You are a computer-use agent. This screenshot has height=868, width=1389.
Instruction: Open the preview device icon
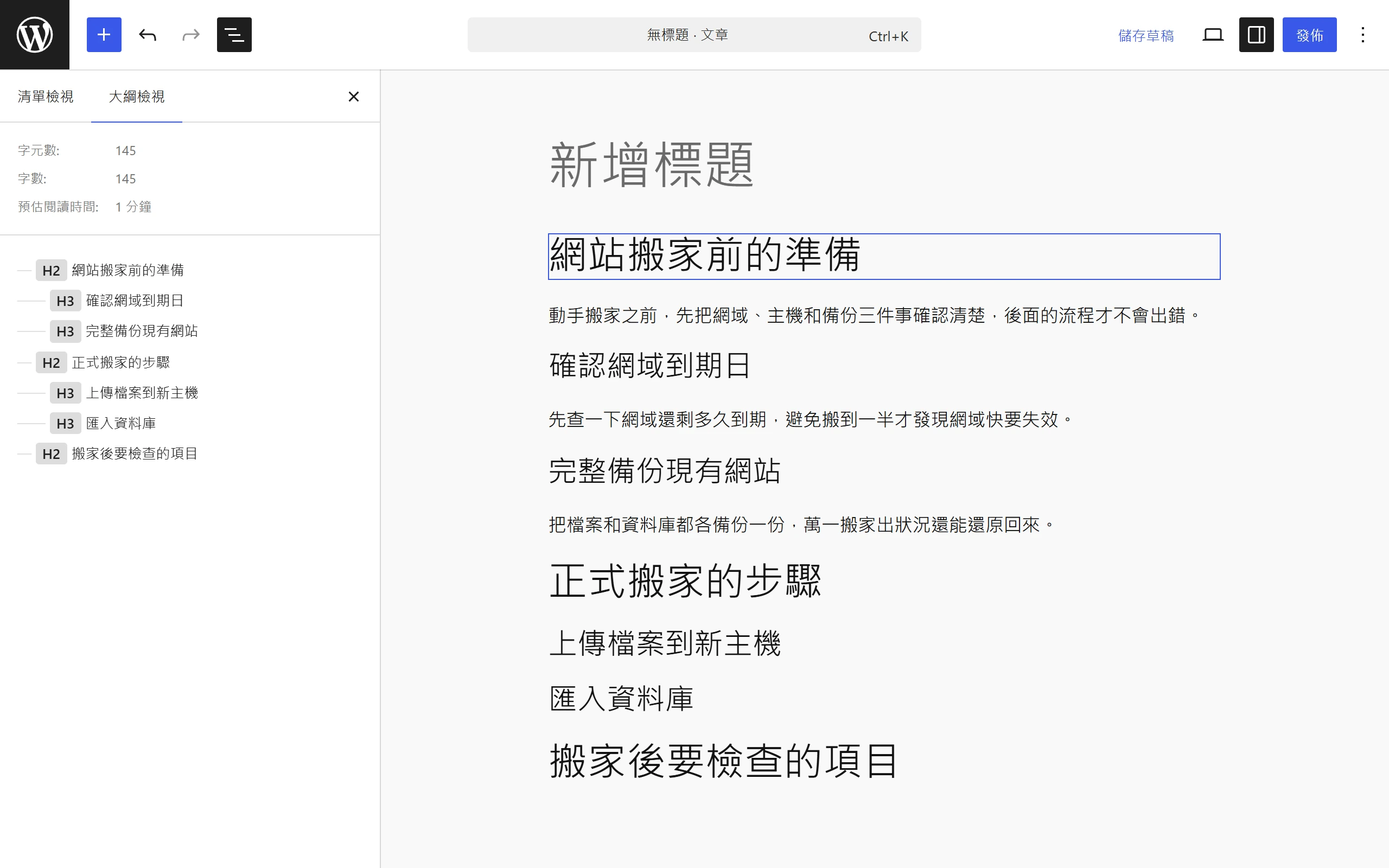pyautogui.click(x=1213, y=34)
